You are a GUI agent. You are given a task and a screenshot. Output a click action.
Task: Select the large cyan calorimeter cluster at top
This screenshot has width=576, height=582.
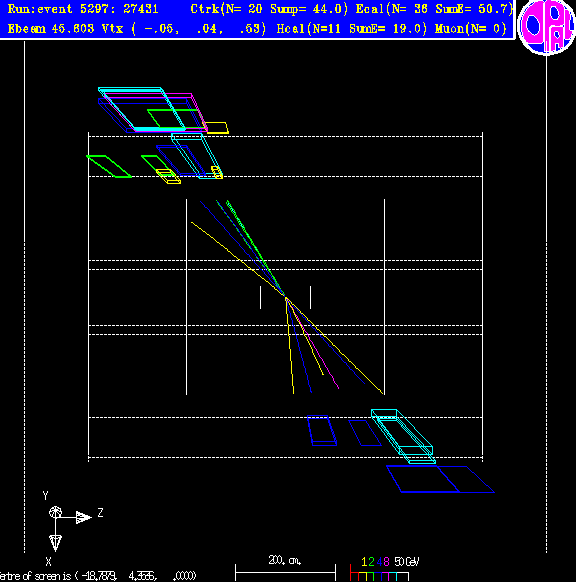[141, 109]
